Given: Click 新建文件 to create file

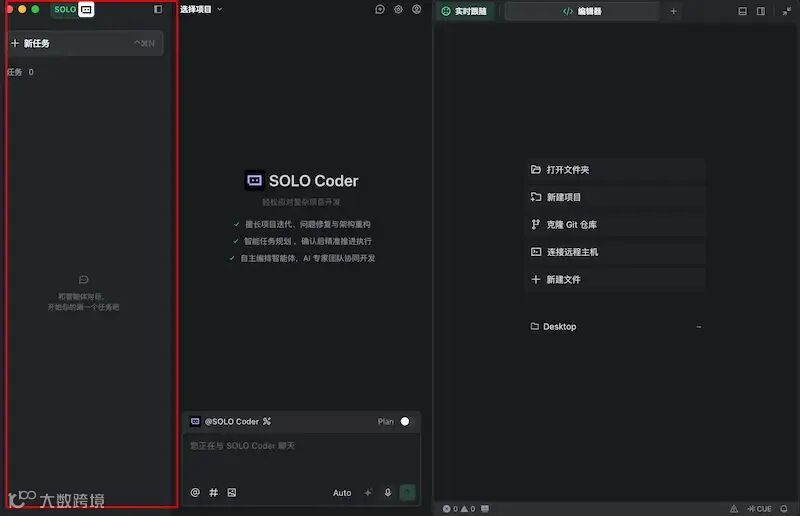Looking at the screenshot, I should [615, 279].
